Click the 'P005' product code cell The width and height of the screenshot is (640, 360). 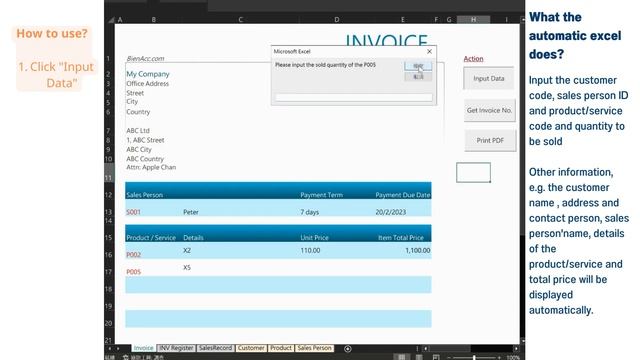pyautogui.click(x=133, y=272)
